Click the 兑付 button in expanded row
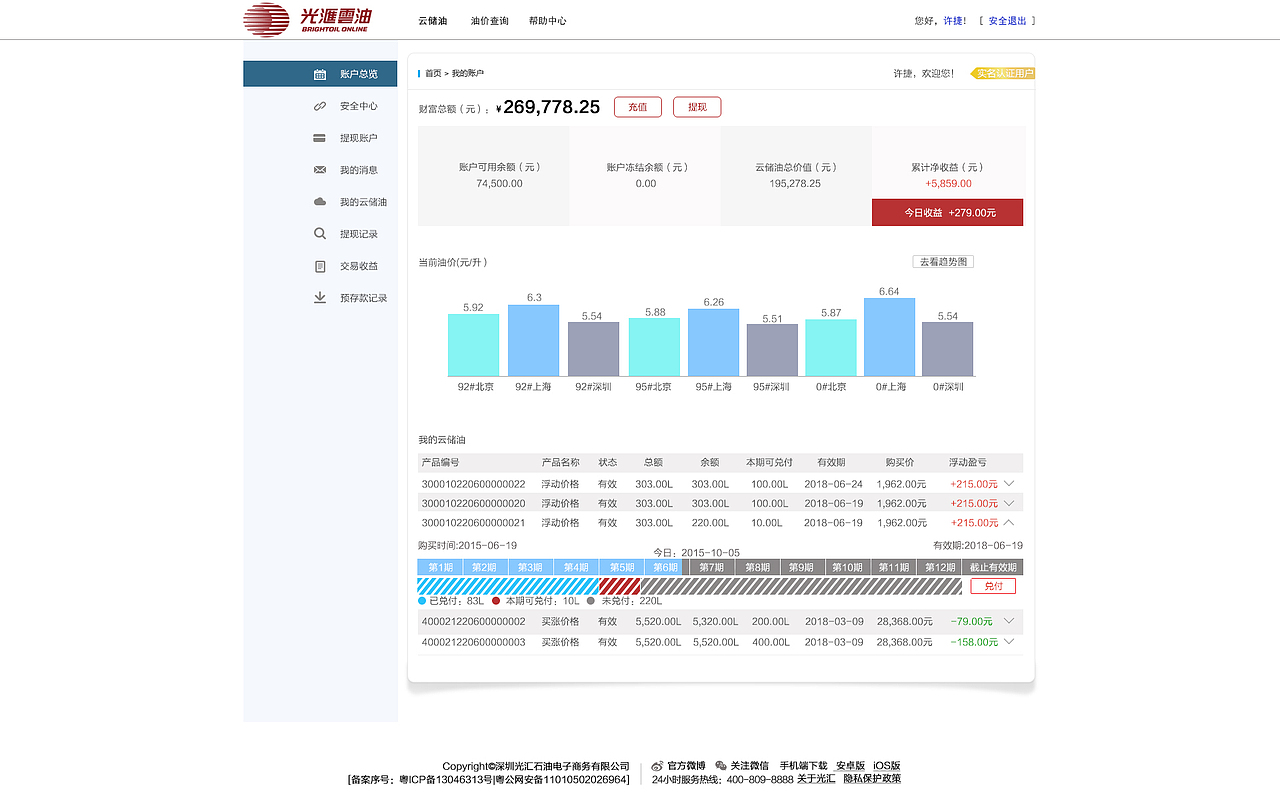Screen dimensions: 1280x812 [x=991, y=586]
